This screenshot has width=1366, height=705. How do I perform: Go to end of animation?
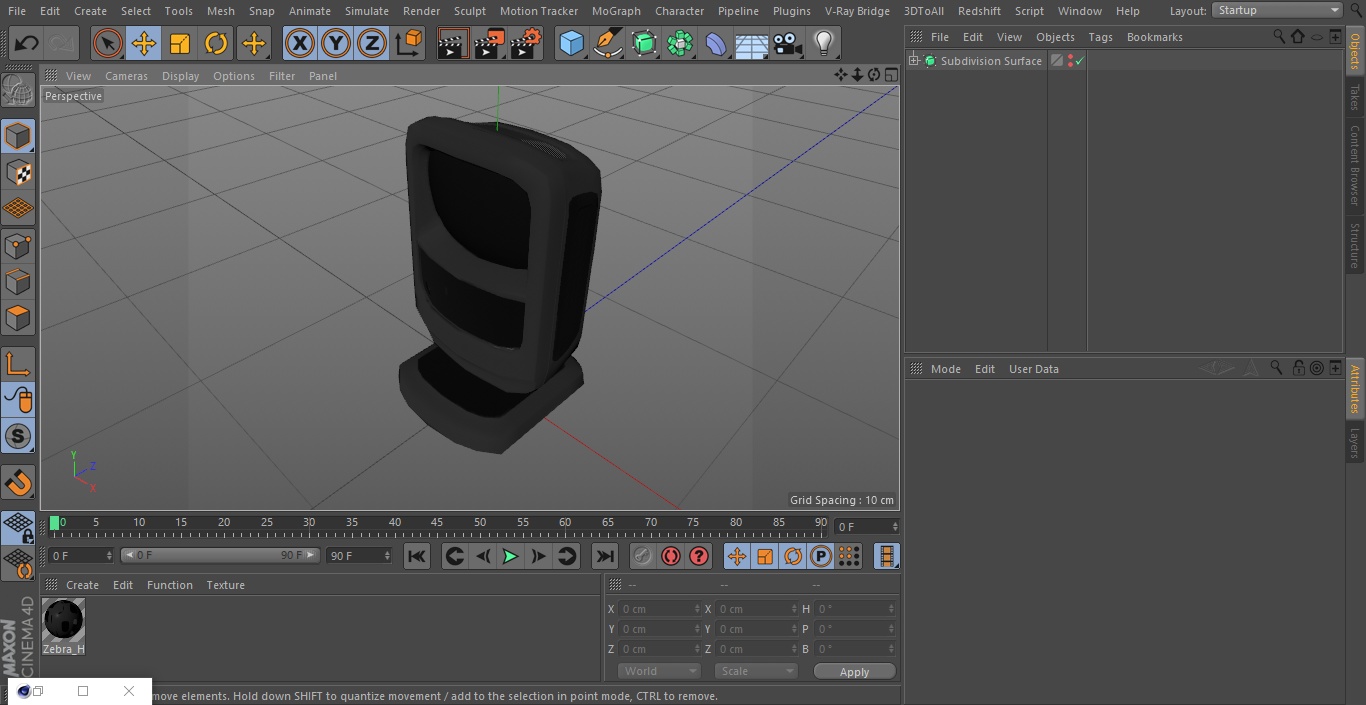point(605,556)
